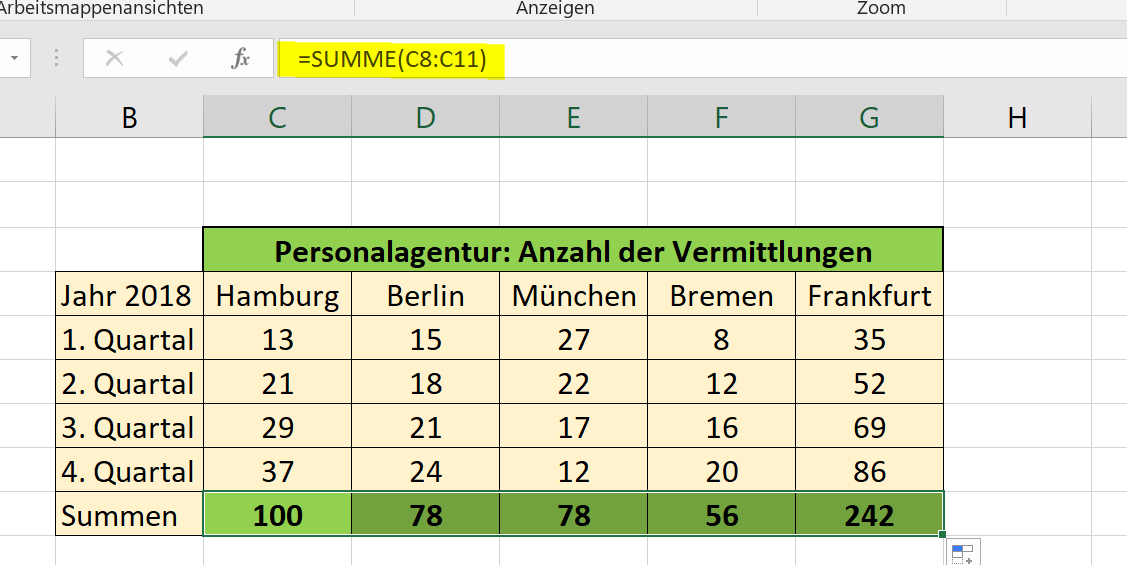This screenshot has height=565, width=1127.
Task: Click the Anzeigen group label in ribbon
Action: pos(555,8)
